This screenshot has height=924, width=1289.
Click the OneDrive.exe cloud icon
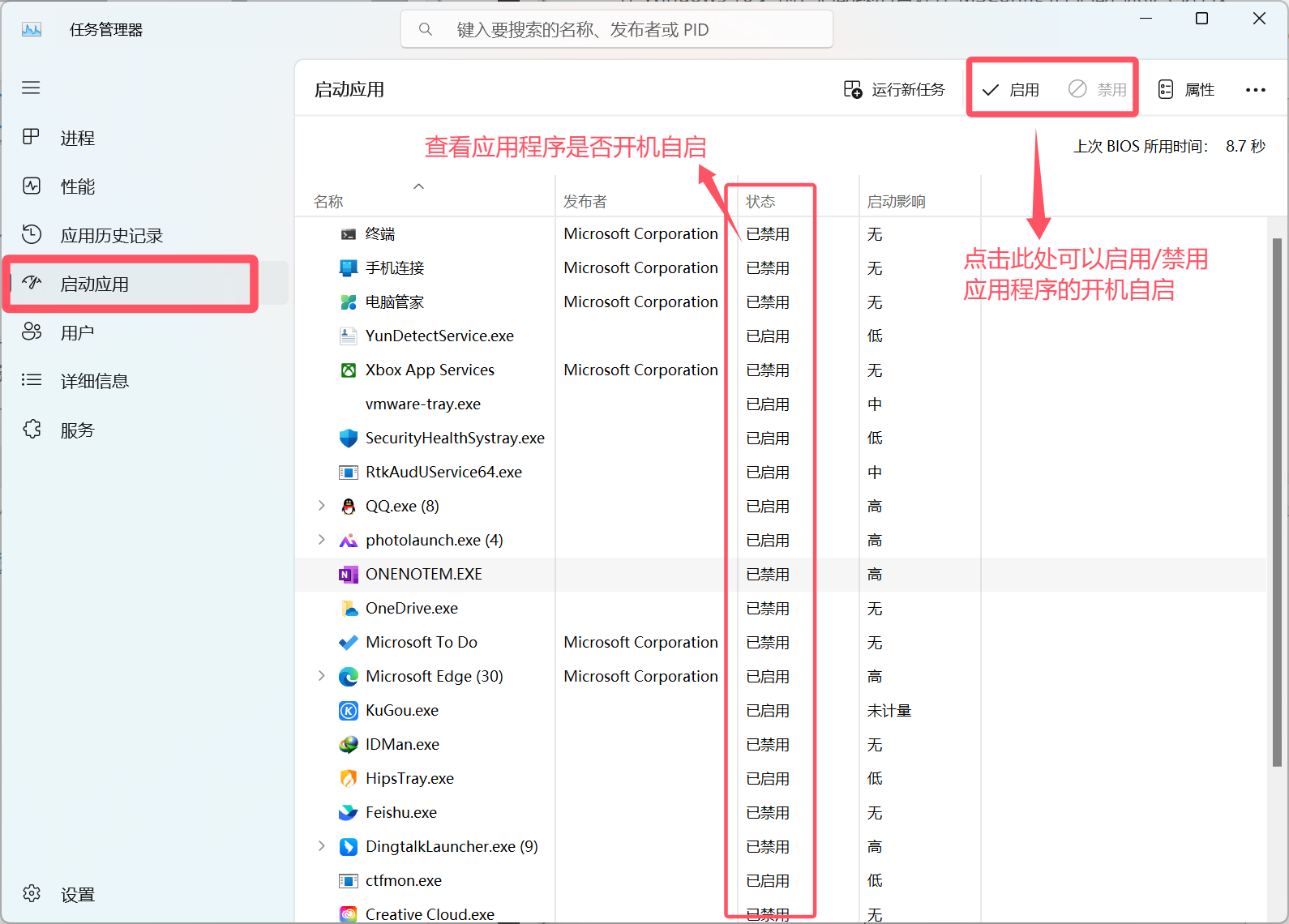349,609
